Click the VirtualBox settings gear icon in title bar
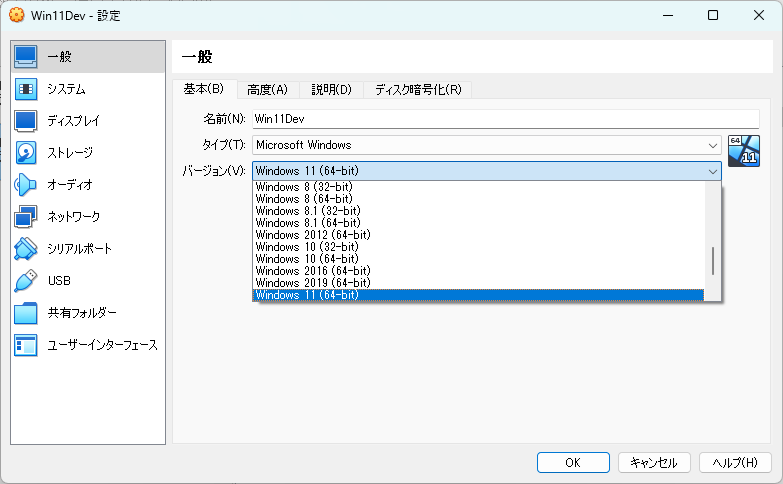Viewport: 783px width, 484px height. click(x=16, y=15)
